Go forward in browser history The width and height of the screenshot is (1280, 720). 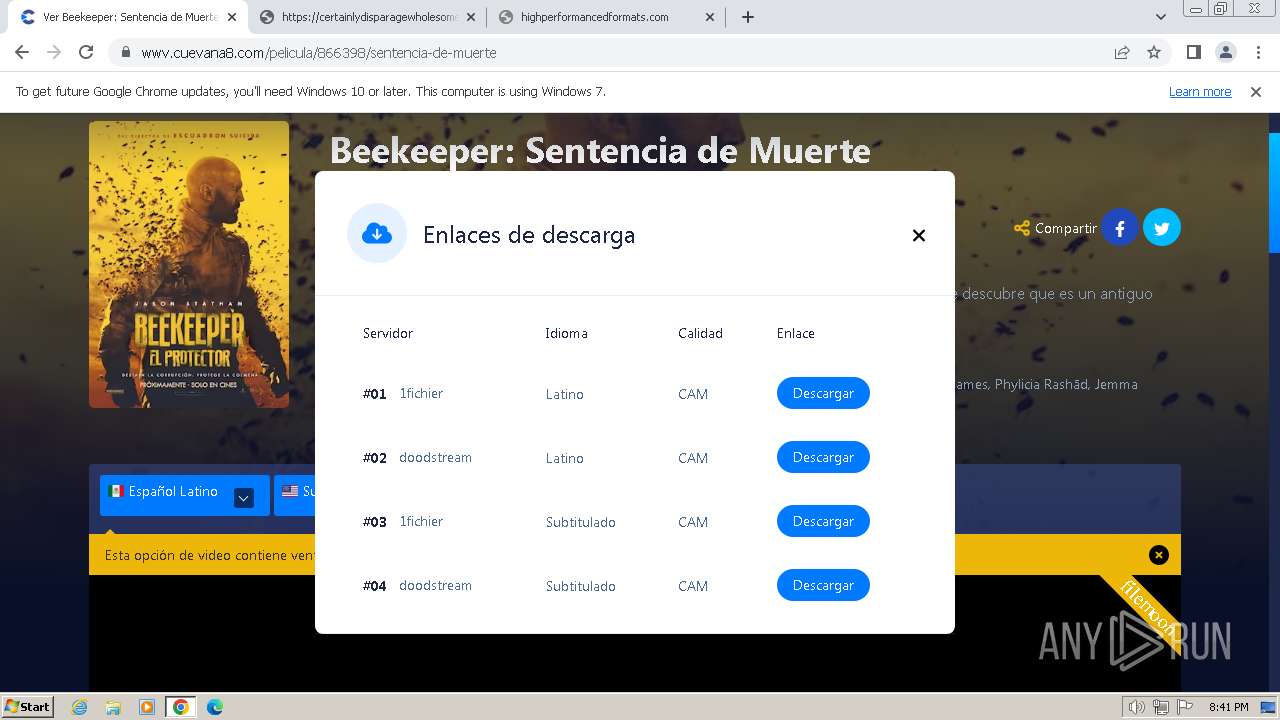[54, 52]
